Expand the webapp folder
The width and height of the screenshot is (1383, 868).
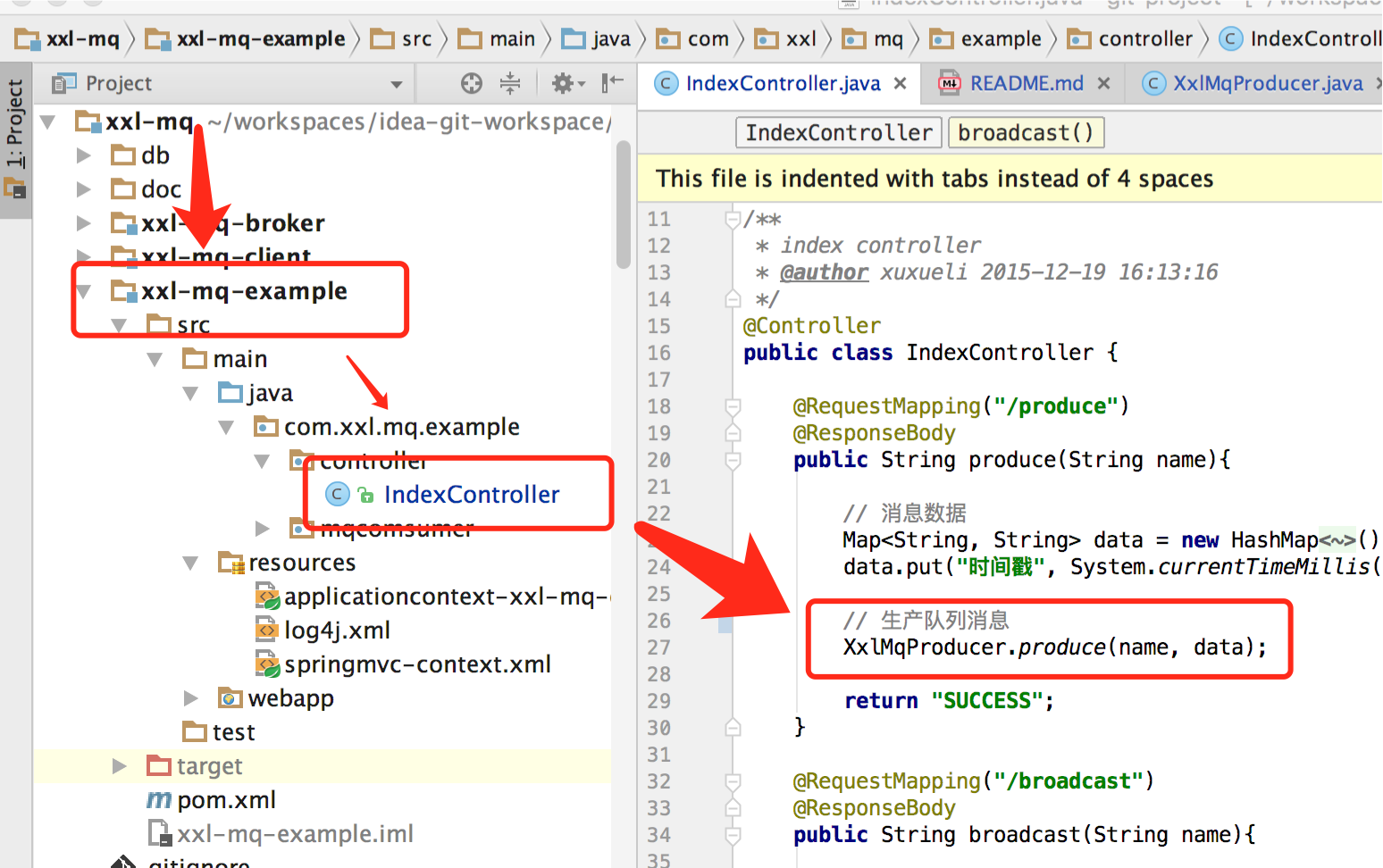190,698
